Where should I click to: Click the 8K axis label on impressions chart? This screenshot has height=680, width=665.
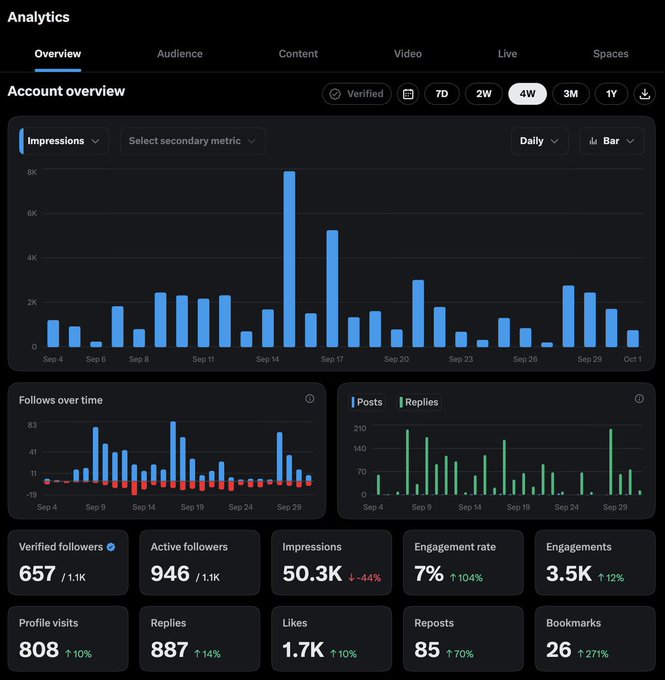(32, 172)
